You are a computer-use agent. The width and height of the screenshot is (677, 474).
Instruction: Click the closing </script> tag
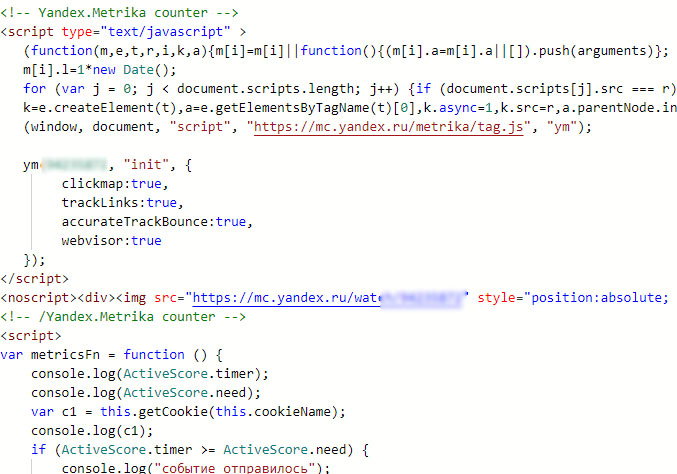tap(35, 279)
